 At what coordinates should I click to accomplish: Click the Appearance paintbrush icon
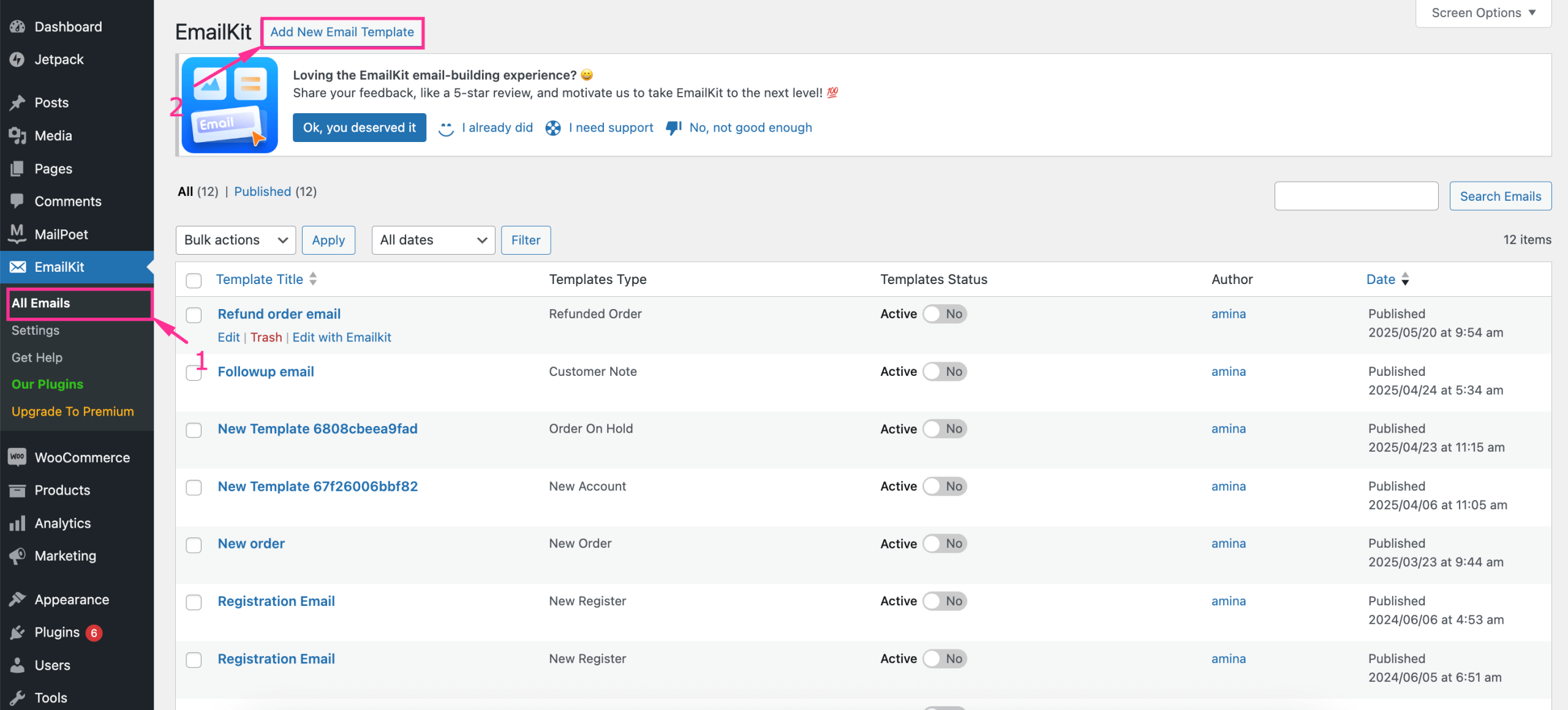click(x=17, y=600)
